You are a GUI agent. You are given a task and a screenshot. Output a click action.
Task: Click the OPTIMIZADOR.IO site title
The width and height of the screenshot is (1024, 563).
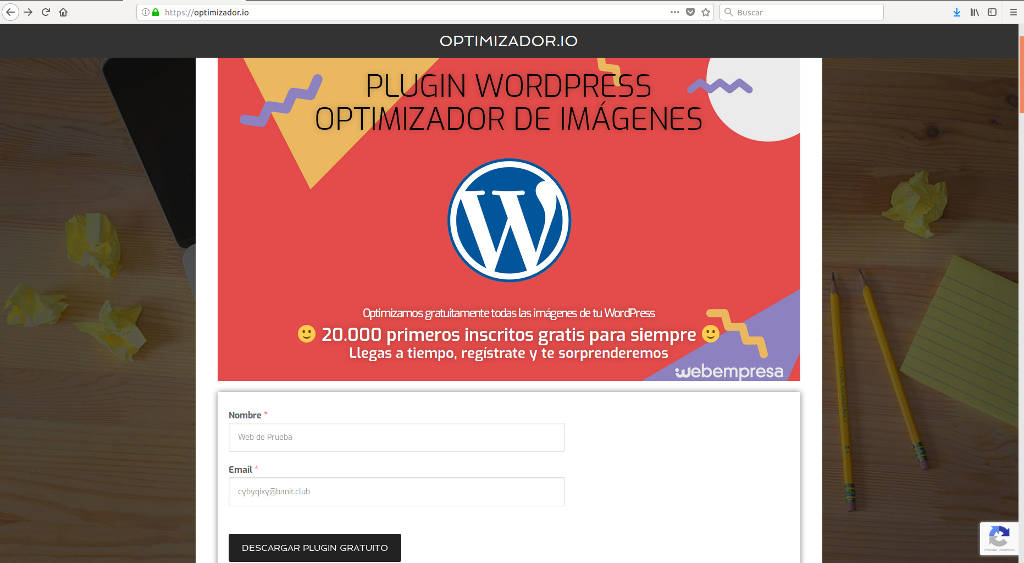pyautogui.click(x=509, y=41)
